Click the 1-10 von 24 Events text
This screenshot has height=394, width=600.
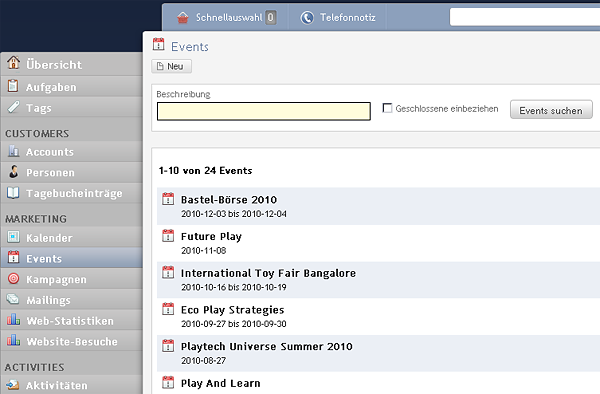pos(205,171)
